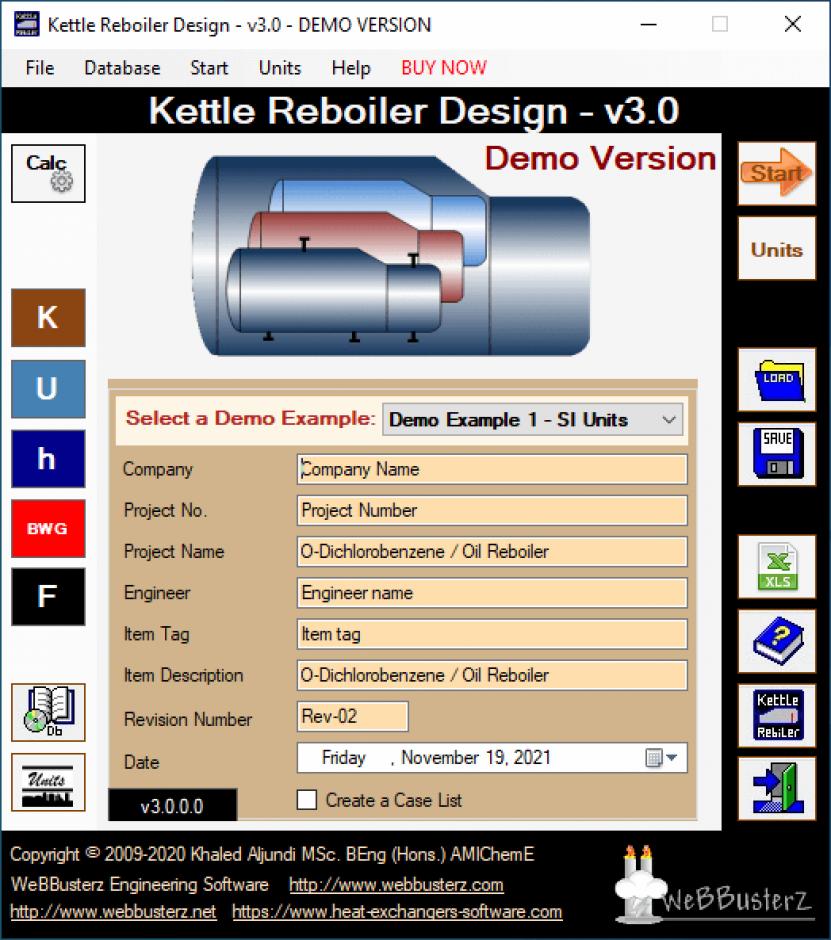Click the Revision Number label

click(188, 719)
